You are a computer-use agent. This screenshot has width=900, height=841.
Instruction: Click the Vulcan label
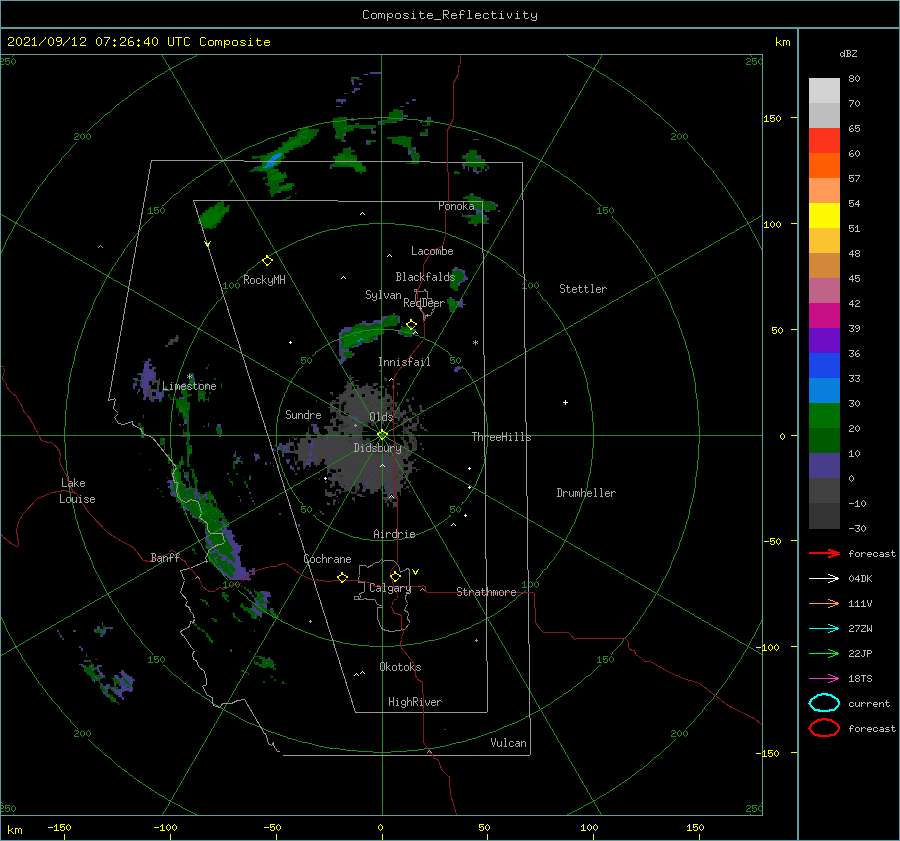(x=508, y=743)
